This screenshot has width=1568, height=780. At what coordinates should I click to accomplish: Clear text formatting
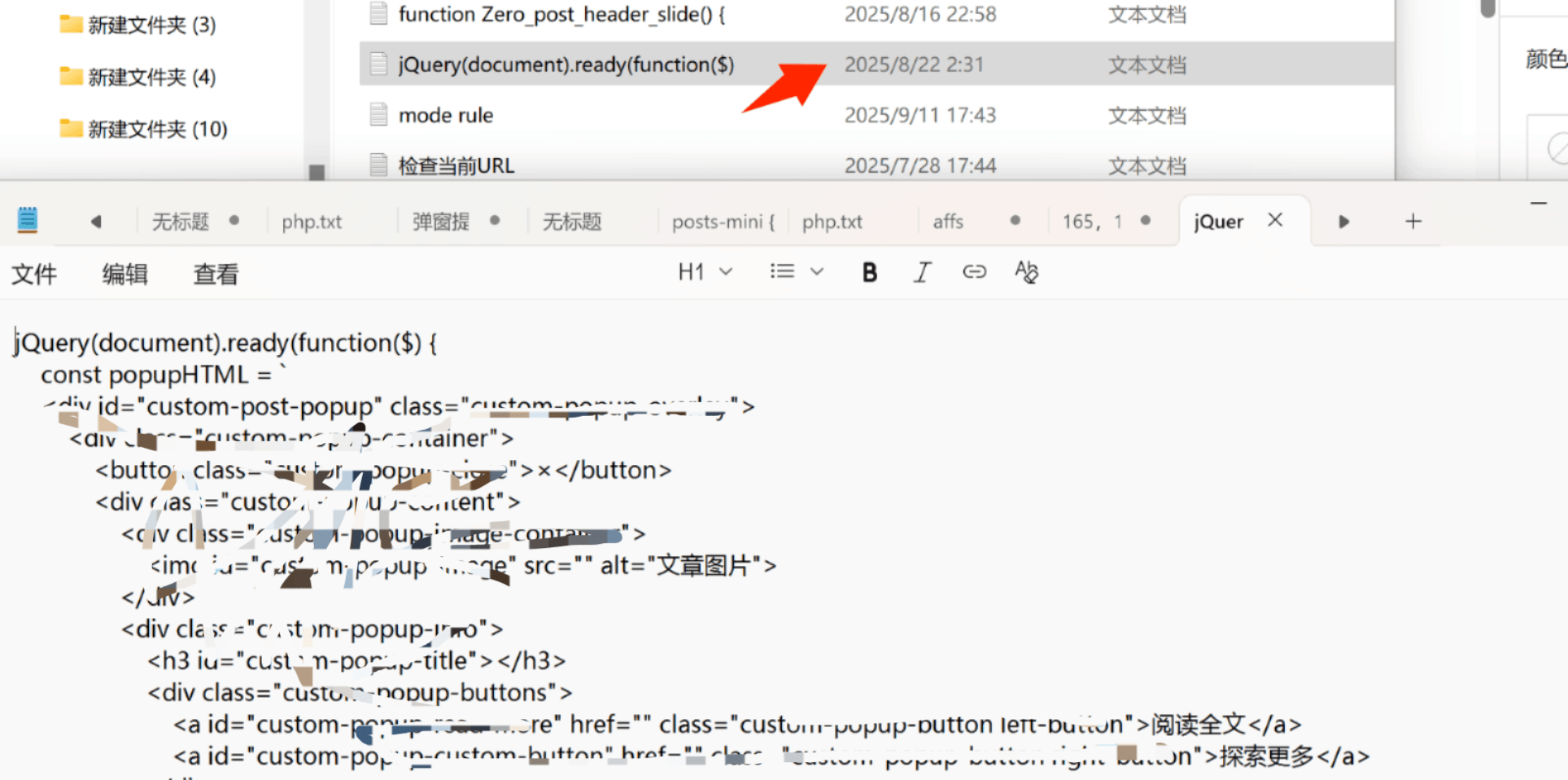tap(1026, 272)
